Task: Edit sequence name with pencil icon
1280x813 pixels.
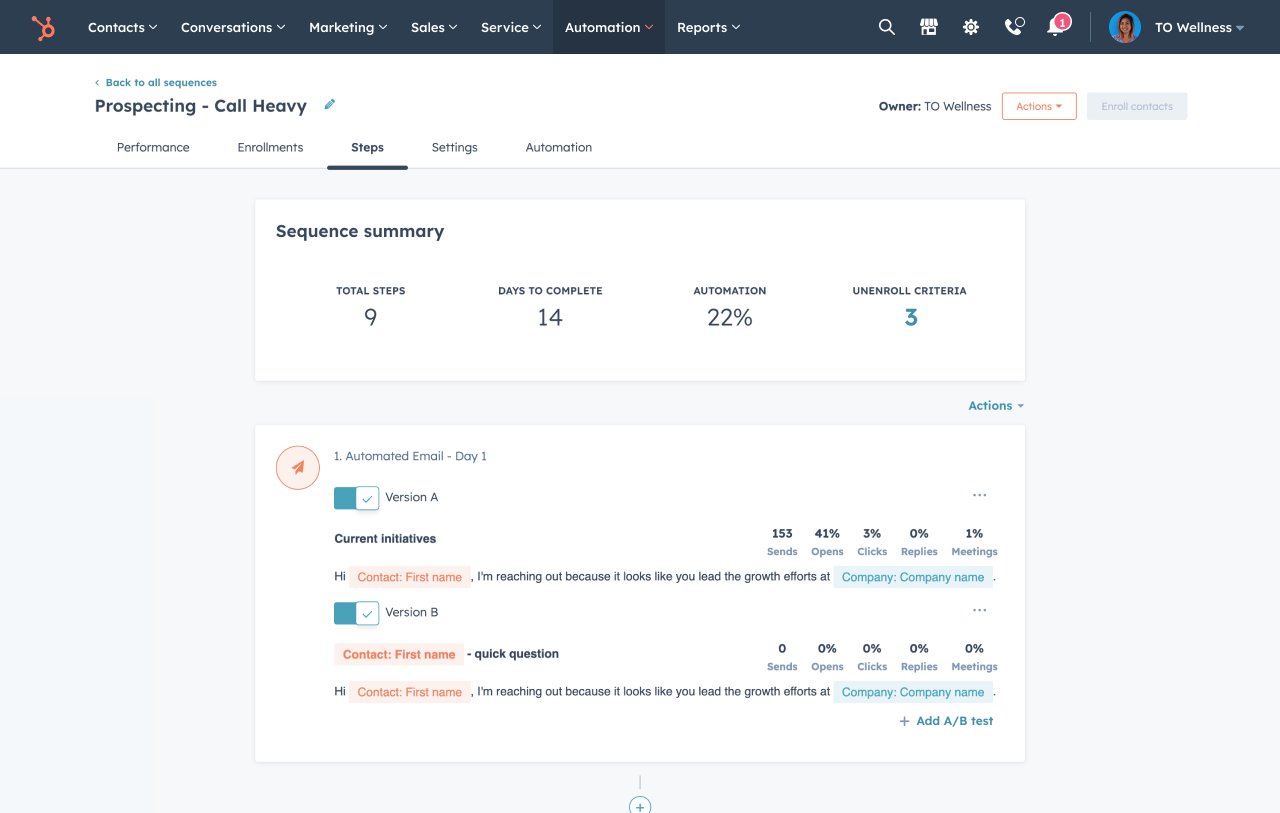Action: (x=330, y=105)
